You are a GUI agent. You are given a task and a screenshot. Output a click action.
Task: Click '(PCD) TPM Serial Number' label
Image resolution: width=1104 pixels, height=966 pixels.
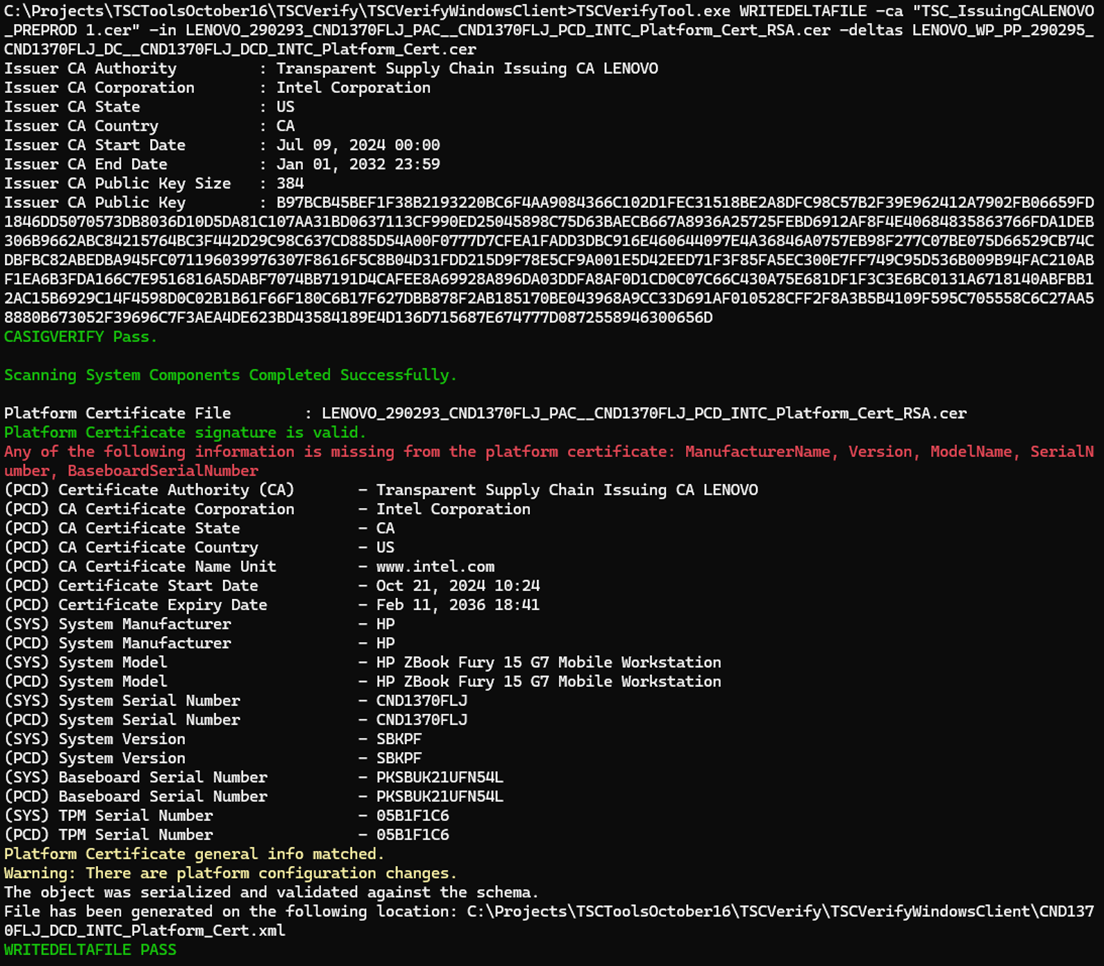[x=108, y=834]
